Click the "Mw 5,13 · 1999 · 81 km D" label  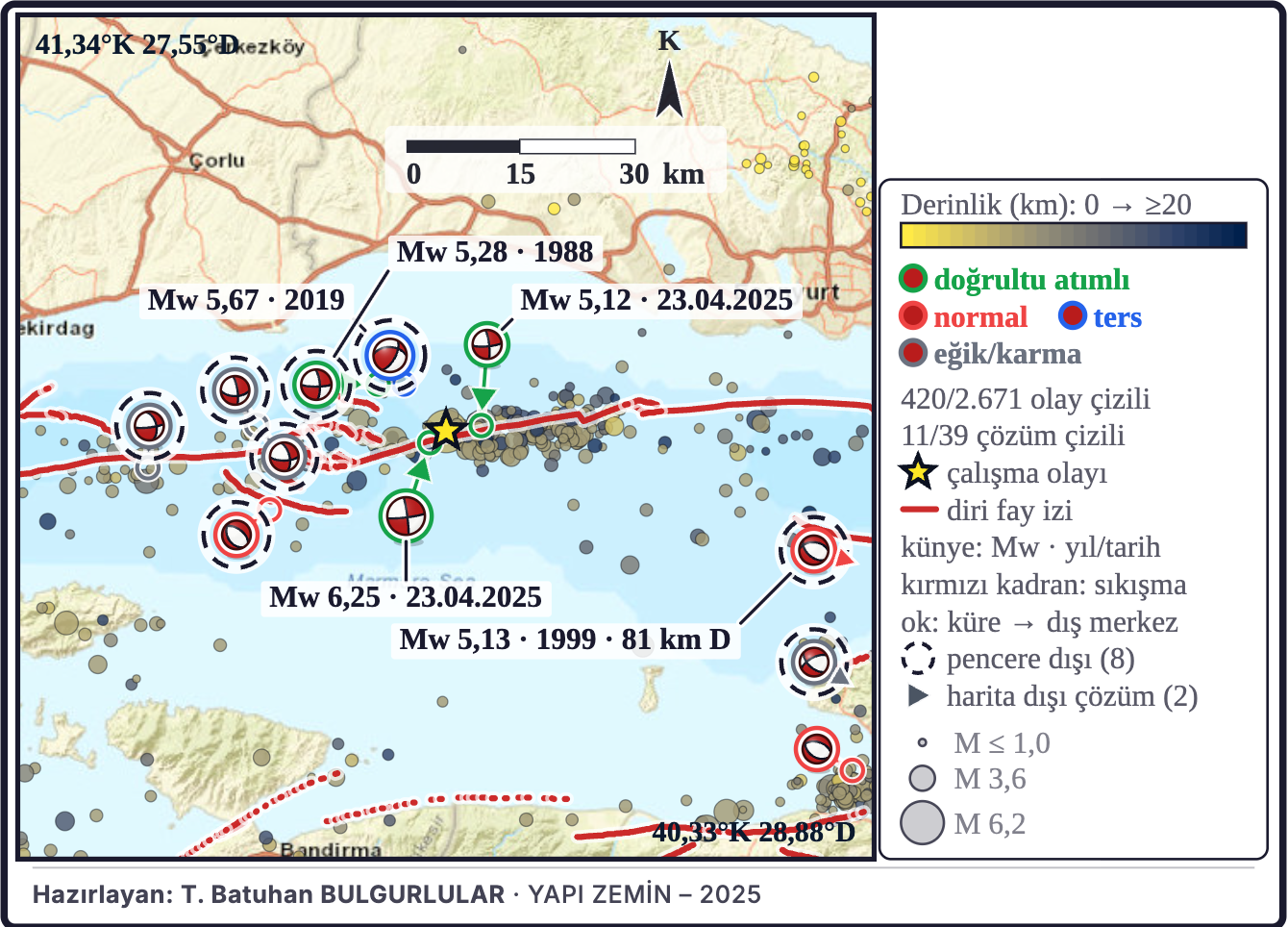point(565,639)
